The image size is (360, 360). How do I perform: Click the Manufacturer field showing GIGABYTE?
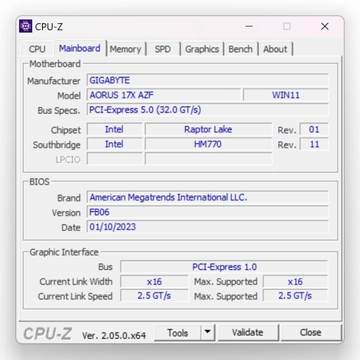(x=207, y=80)
